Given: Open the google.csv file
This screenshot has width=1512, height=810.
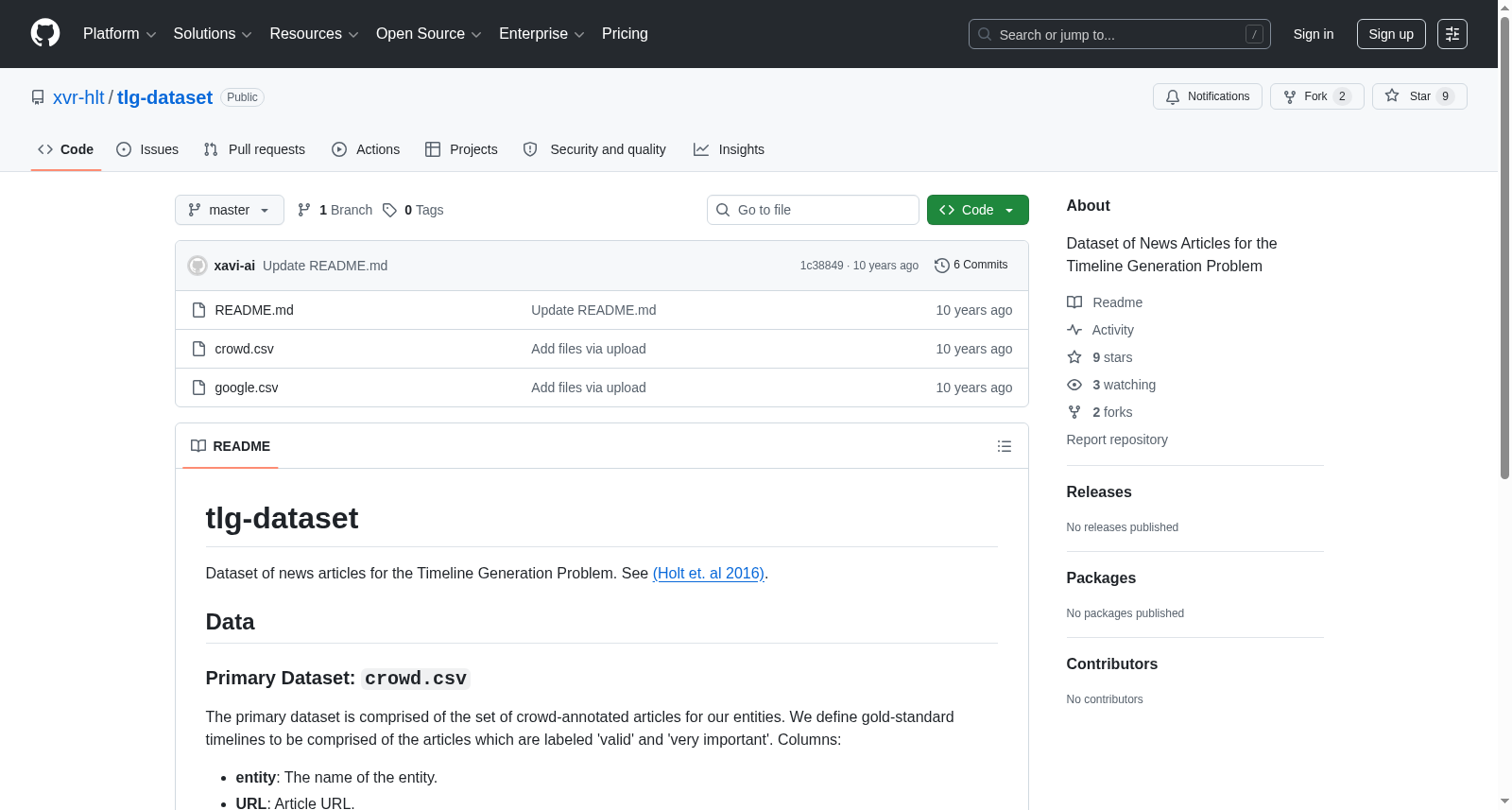Looking at the screenshot, I should (247, 388).
